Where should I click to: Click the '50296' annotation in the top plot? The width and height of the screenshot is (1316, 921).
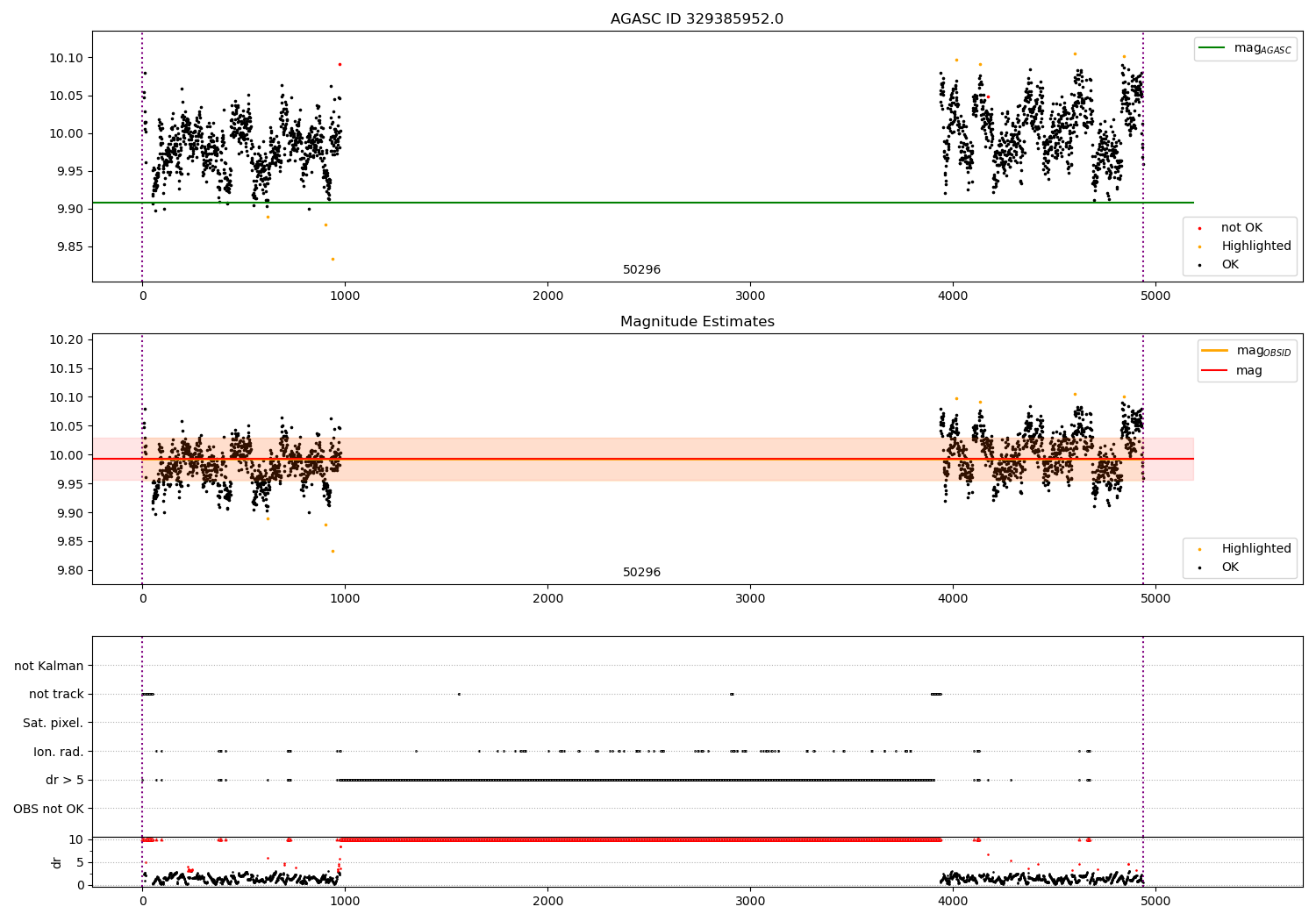(641, 270)
